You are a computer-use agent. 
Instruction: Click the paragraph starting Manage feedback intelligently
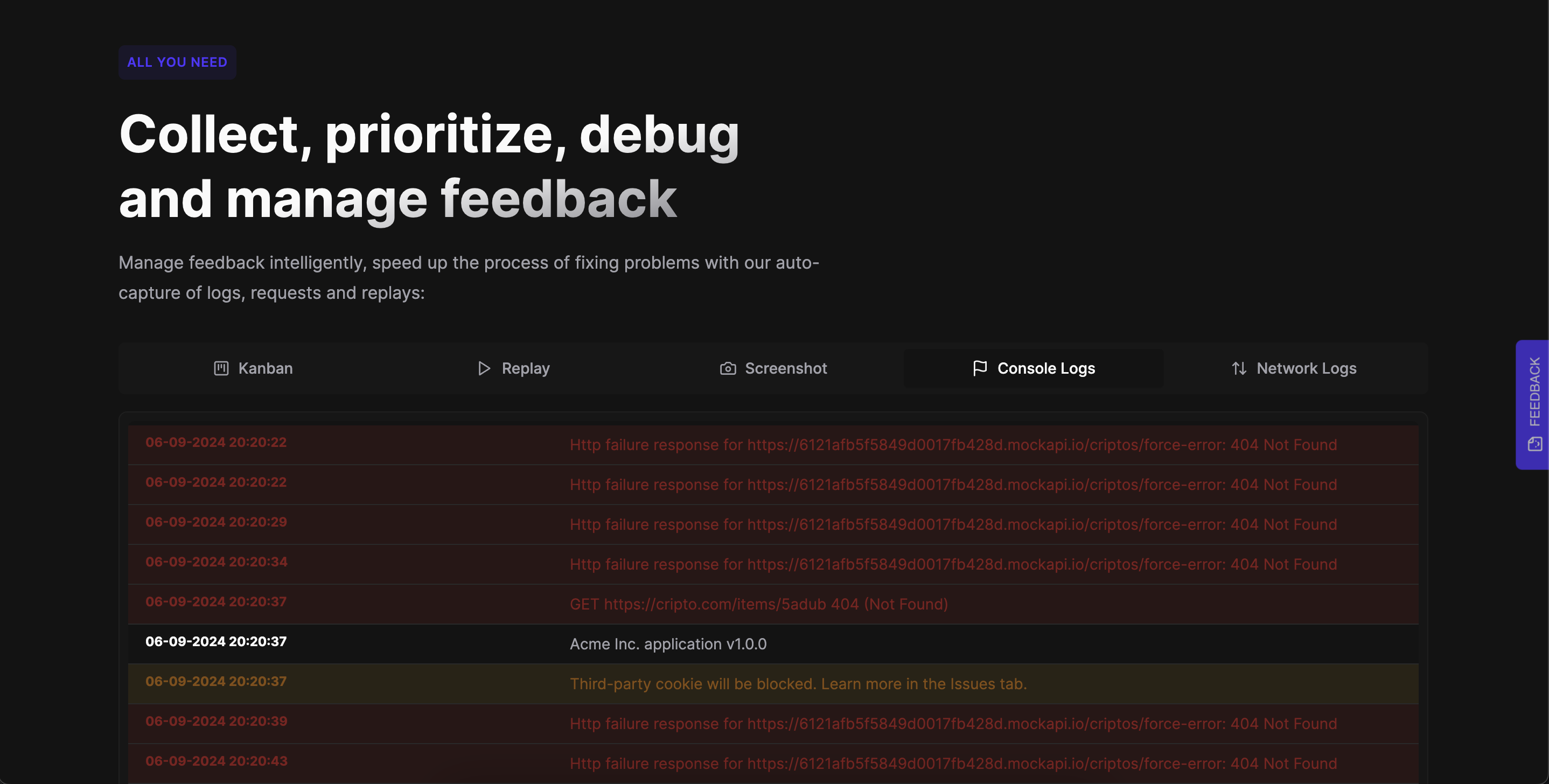[469, 278]
